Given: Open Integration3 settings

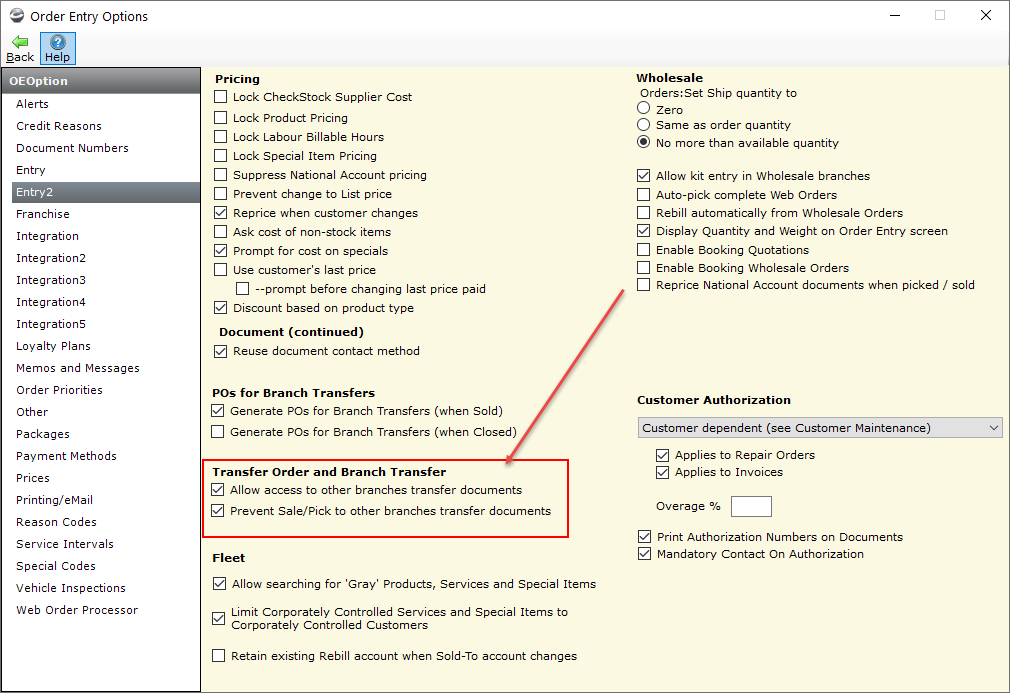Looking at the screenshot, I should point(51,280).
